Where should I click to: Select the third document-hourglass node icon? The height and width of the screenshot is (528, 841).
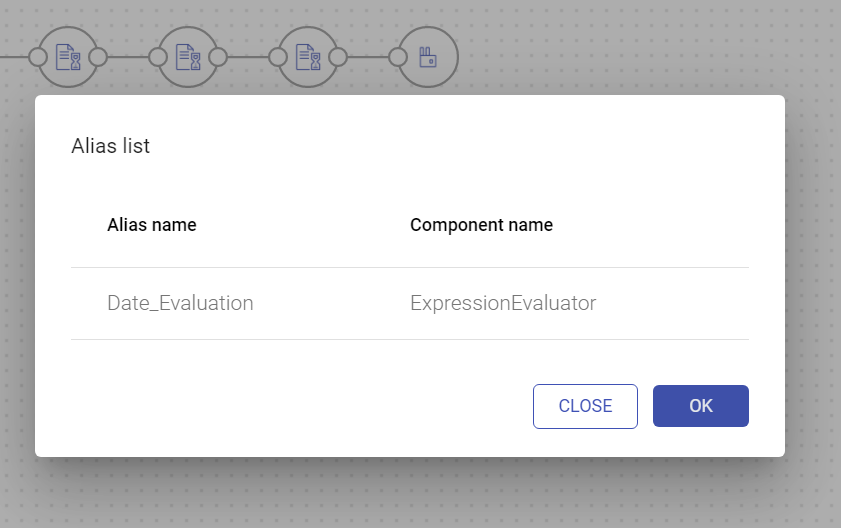coord(308,57)
